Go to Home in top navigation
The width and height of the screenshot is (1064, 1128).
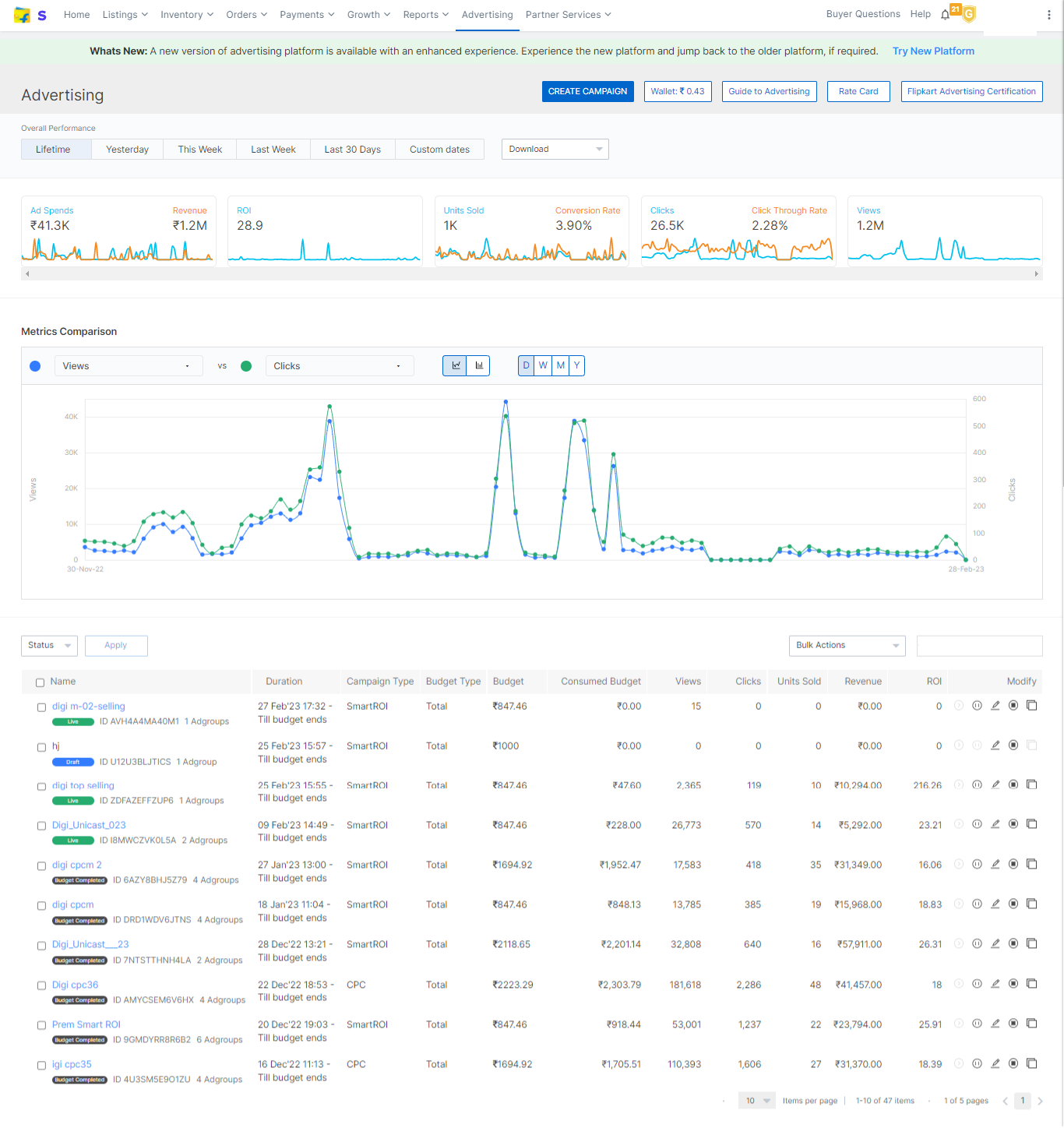[76, 15]
